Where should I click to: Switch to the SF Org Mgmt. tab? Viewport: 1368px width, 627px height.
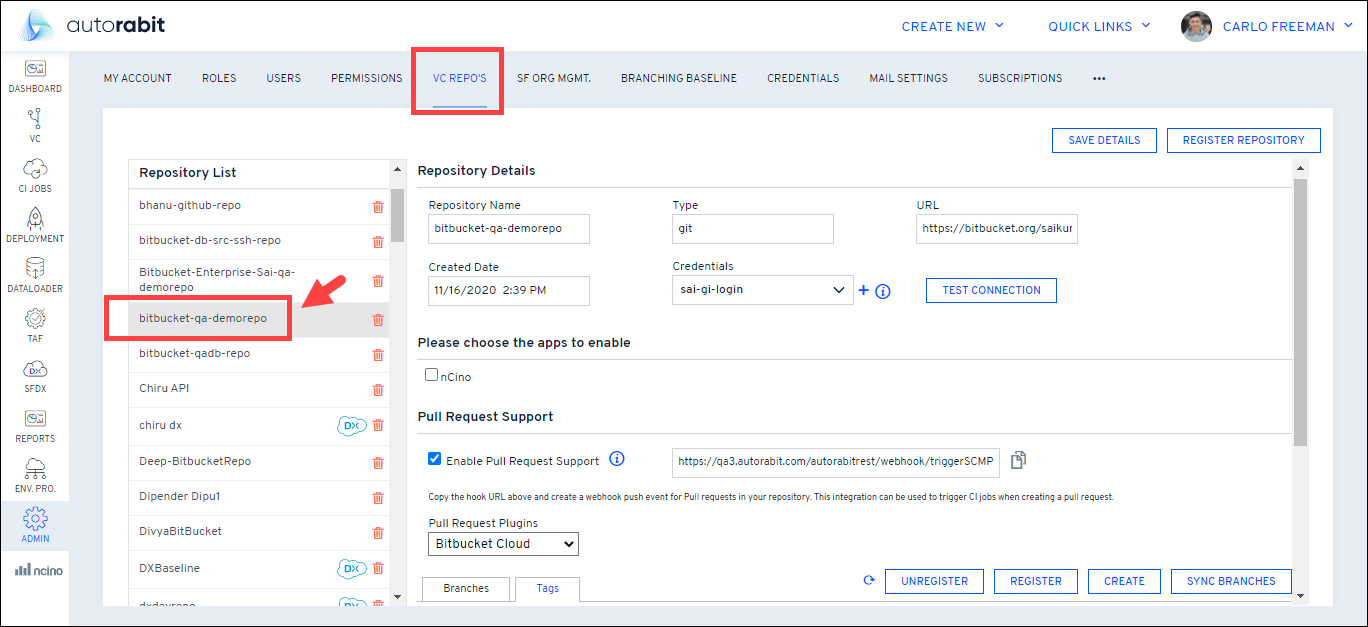pyautogui.click(x=553, y=78)
